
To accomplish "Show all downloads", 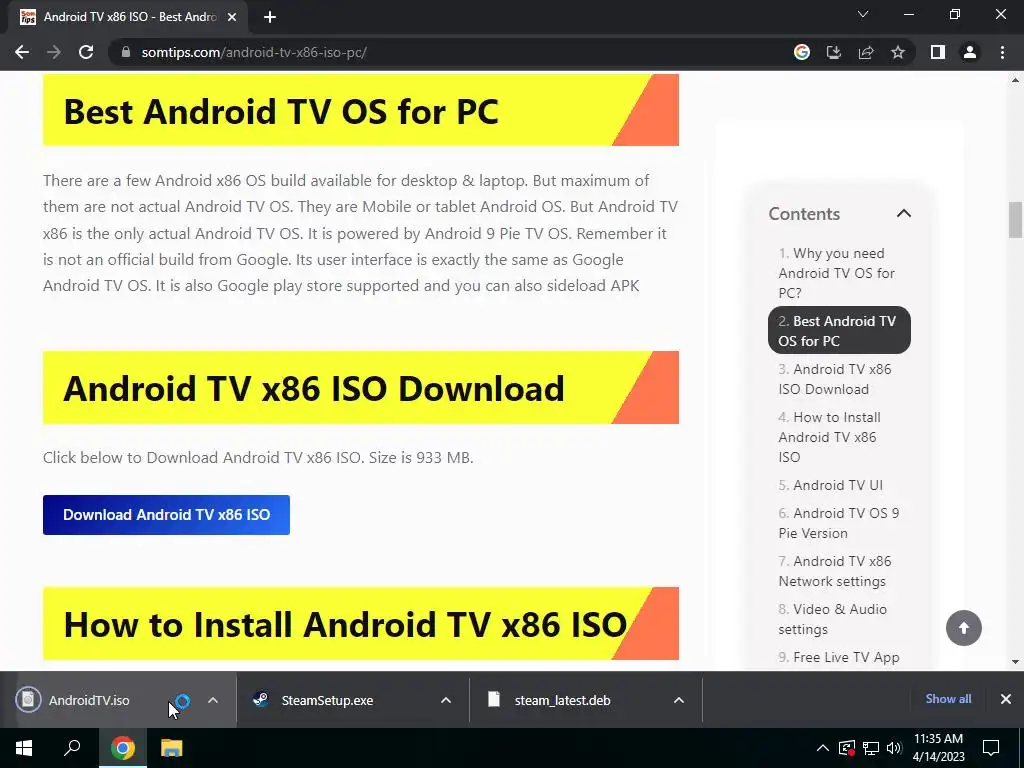I will [948, 699].
